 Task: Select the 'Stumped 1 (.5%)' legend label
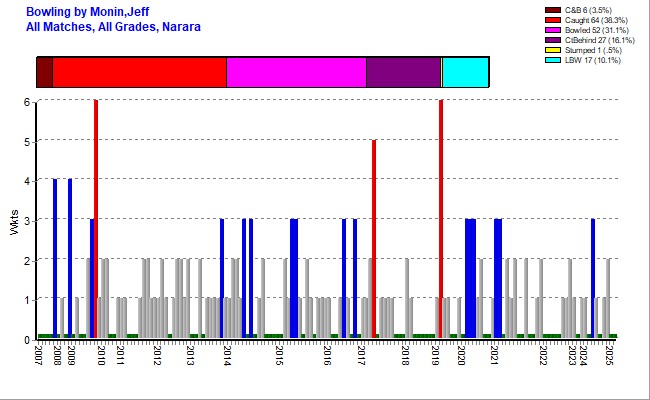(x=593, y=50)
